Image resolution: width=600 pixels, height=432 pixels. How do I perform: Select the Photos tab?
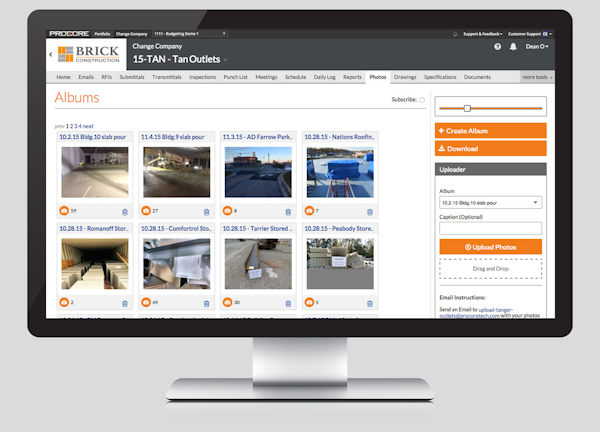[378, 77]
